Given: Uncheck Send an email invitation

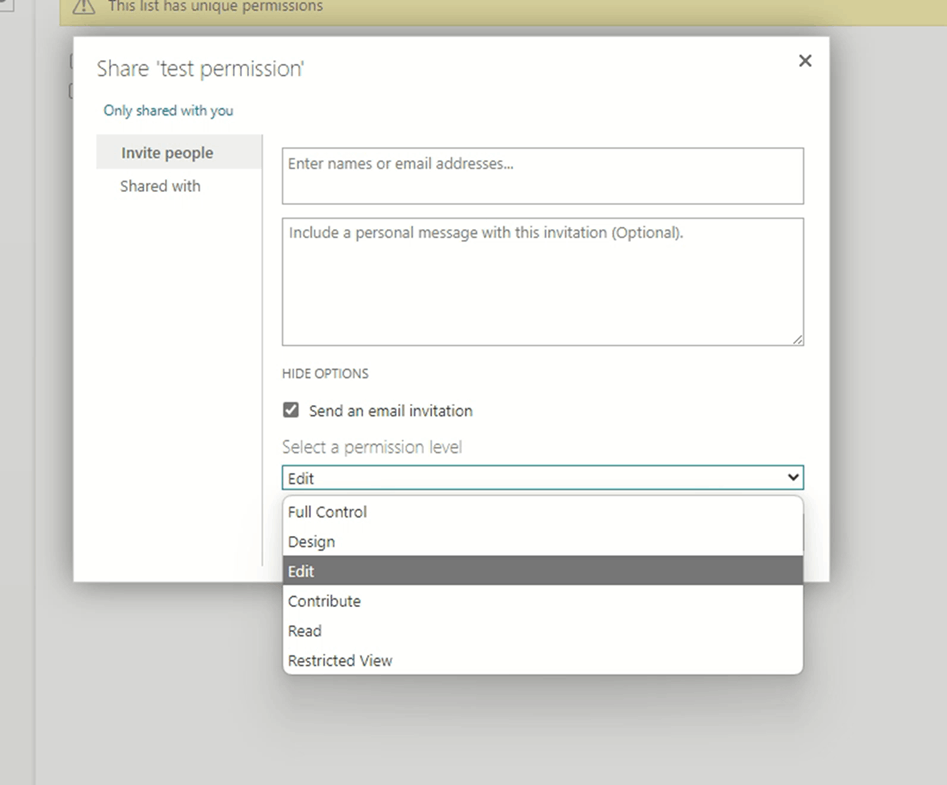Looking at the screenshot, I should [x=290, y=409].
